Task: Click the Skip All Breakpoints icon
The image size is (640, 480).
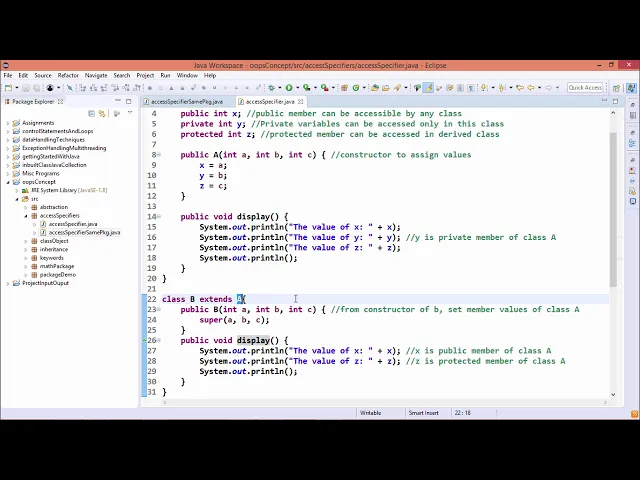Action: coord(70,88)
